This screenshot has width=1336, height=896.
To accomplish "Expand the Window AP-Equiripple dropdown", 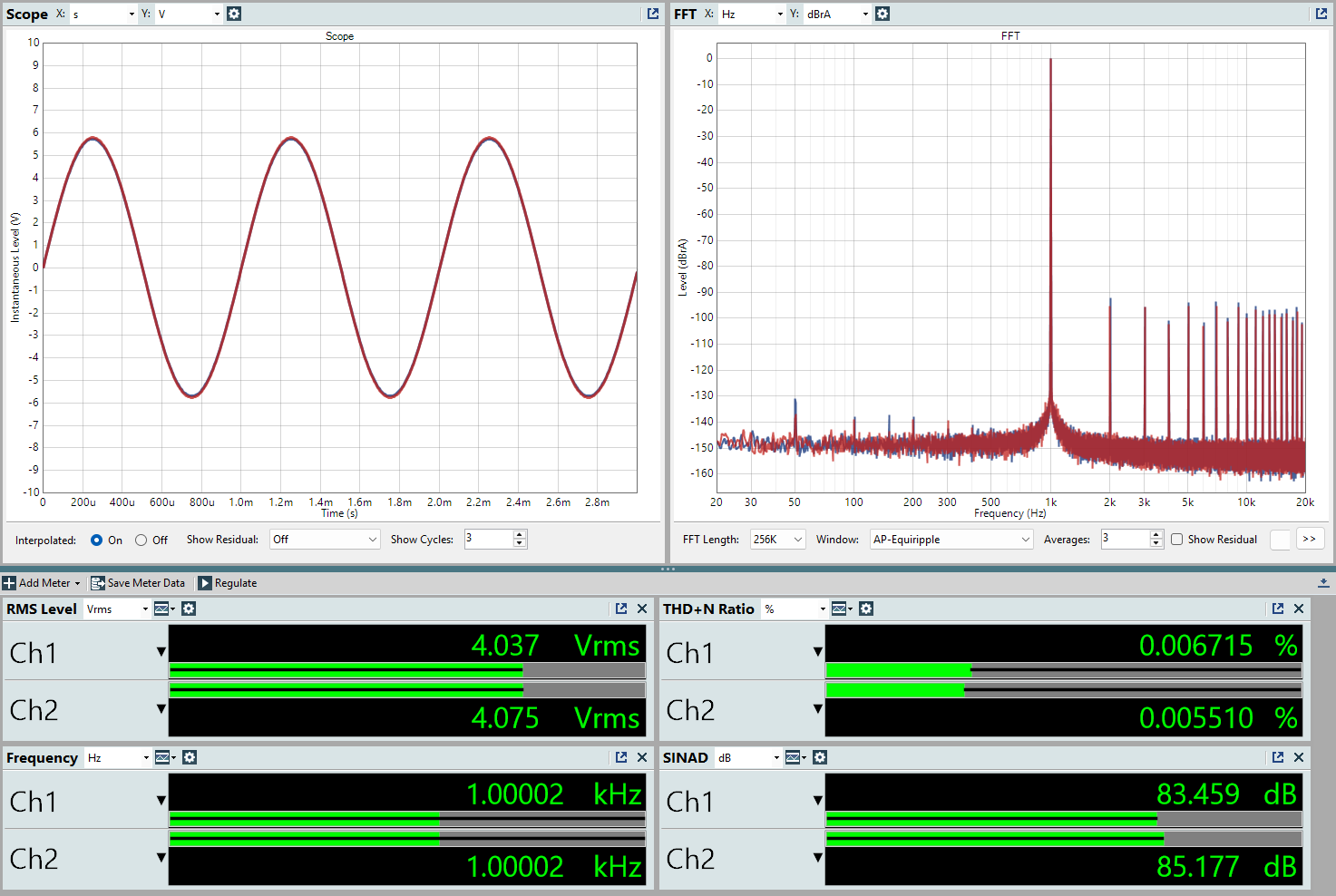I will click(x=951, y=540).
